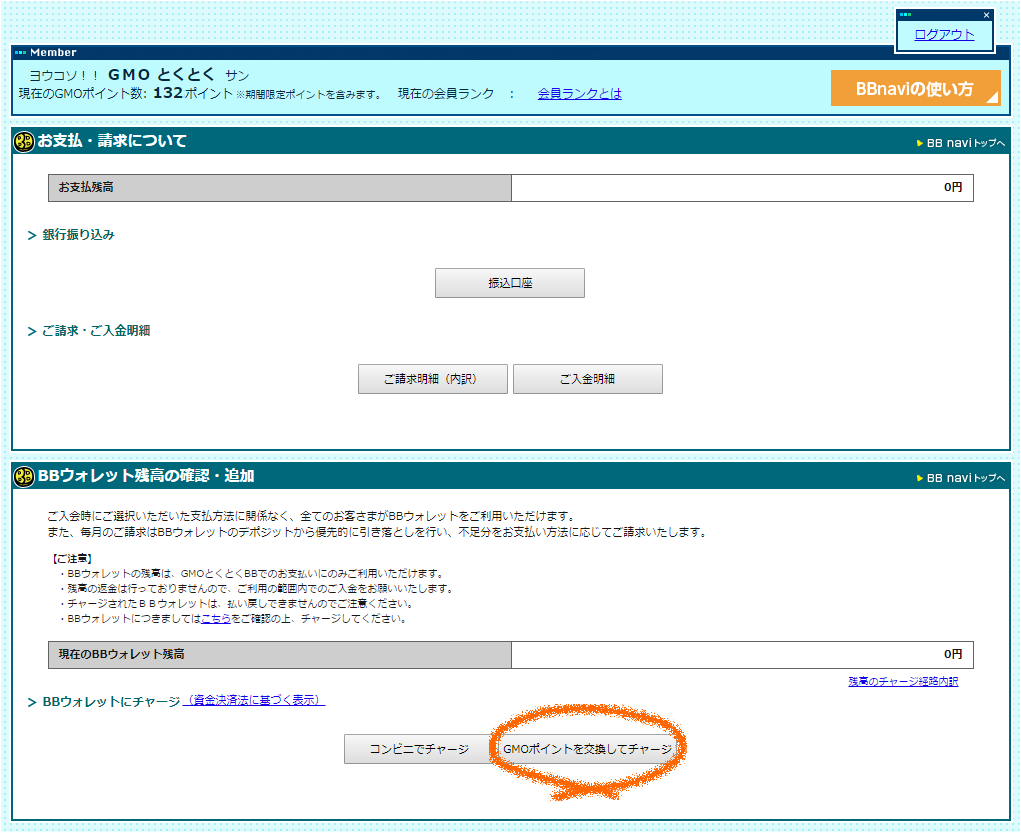Click the お支払残高 amount field
This screenshot has width=1021, height=833.
[741, 188]
